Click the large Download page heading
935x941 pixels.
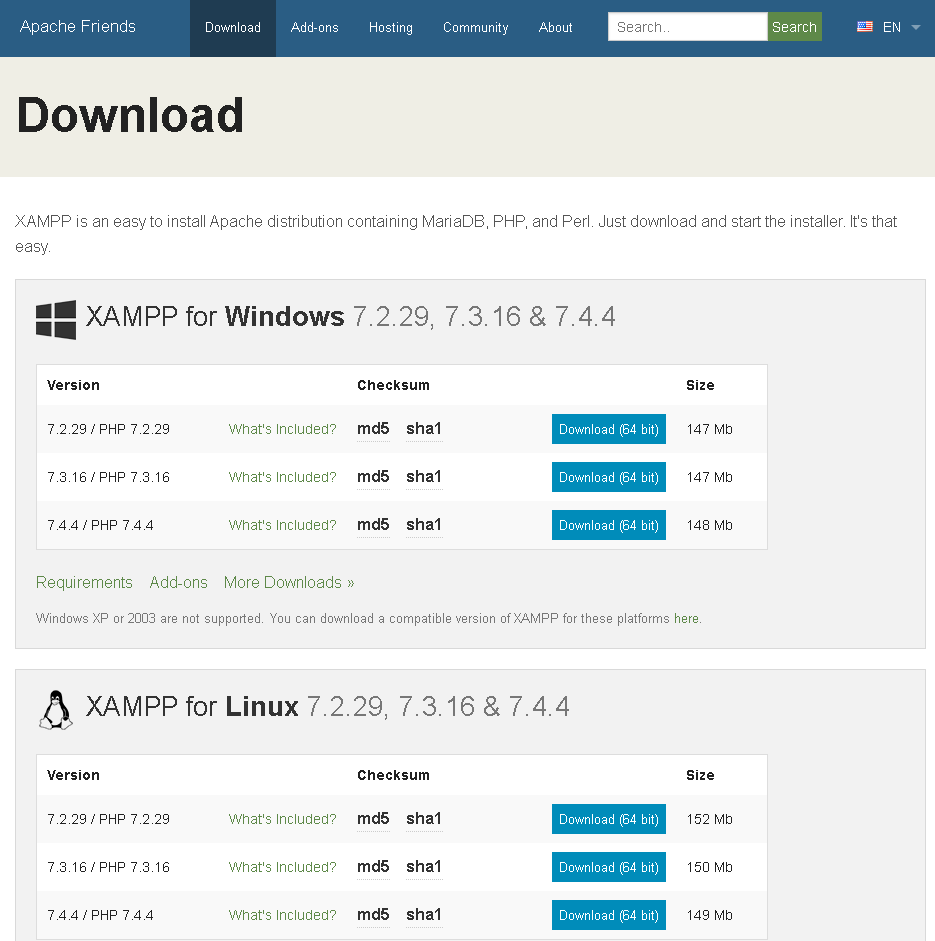tap(130, 115)
